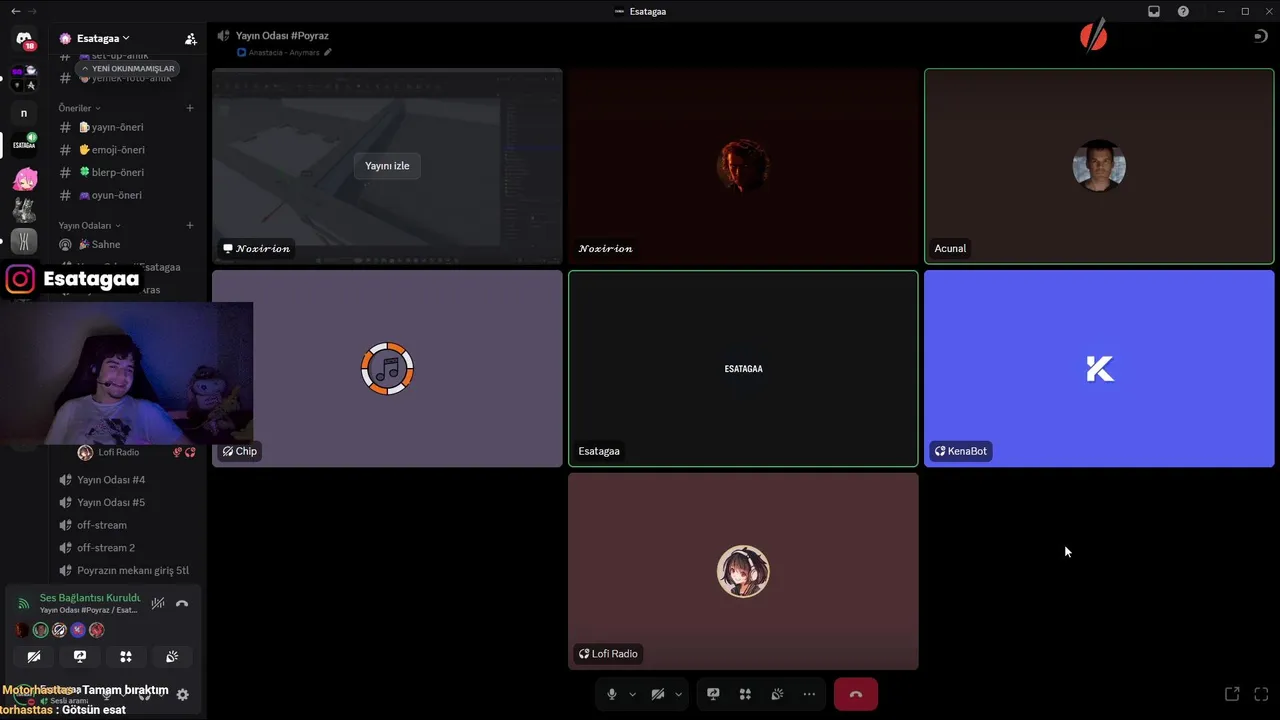Pop out the call window

(1232, 694)
